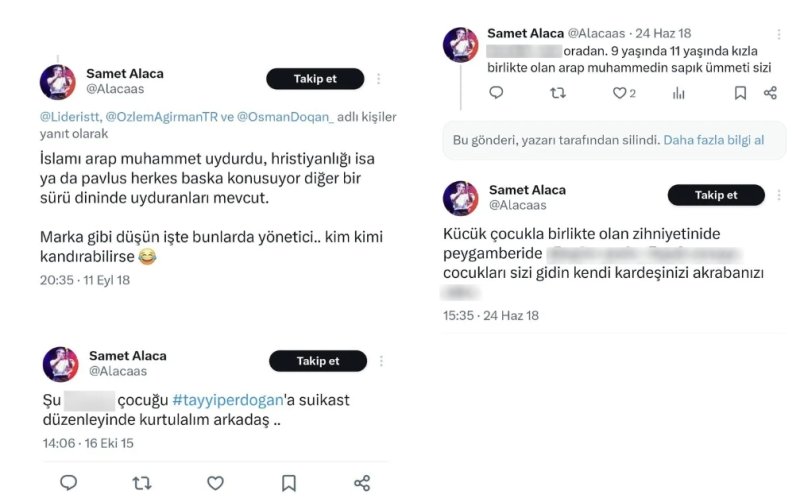Retweet the bottom-left tweet
The image size is (800, 502).
(x=142, y=483)
